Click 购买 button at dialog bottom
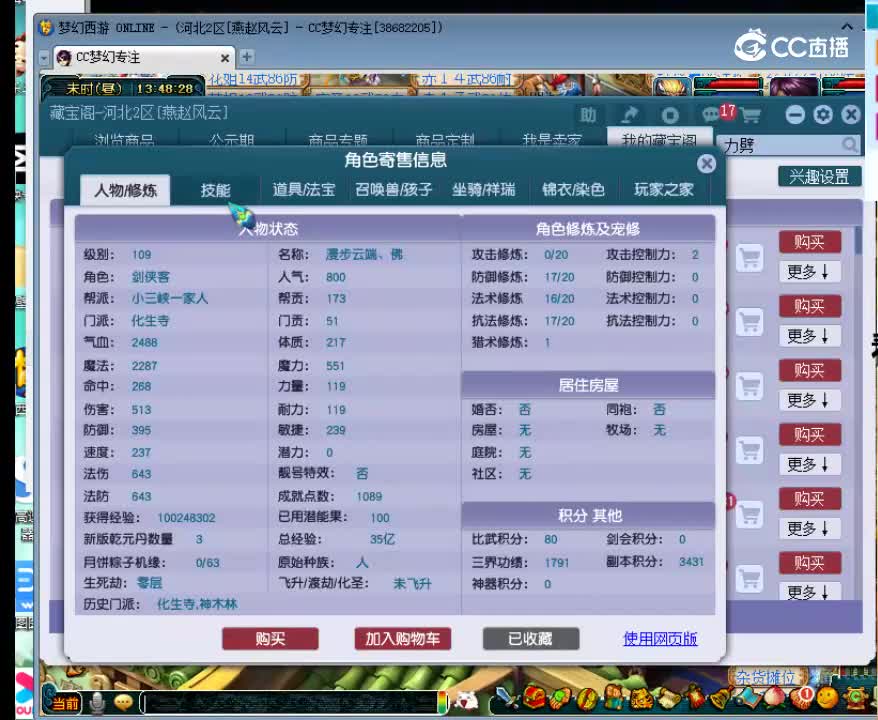Image resolution: width=878 pixels, height=720 pixels. click(270, 639)
